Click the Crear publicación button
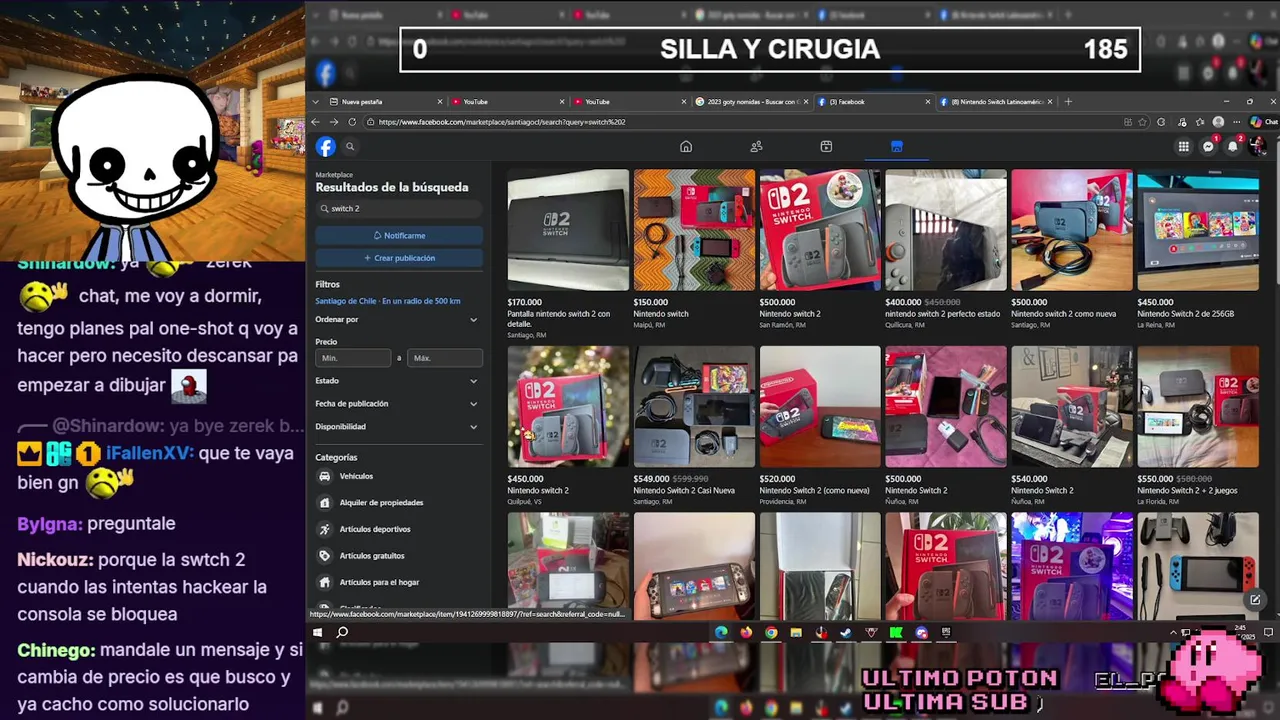The image size is (1280, 720). (399, 258)
